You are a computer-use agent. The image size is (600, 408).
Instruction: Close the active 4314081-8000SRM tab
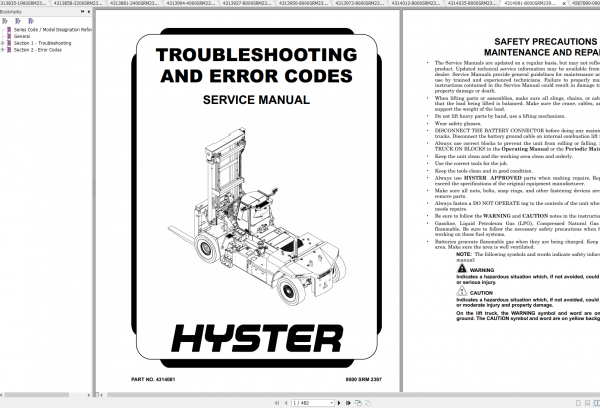564,3
